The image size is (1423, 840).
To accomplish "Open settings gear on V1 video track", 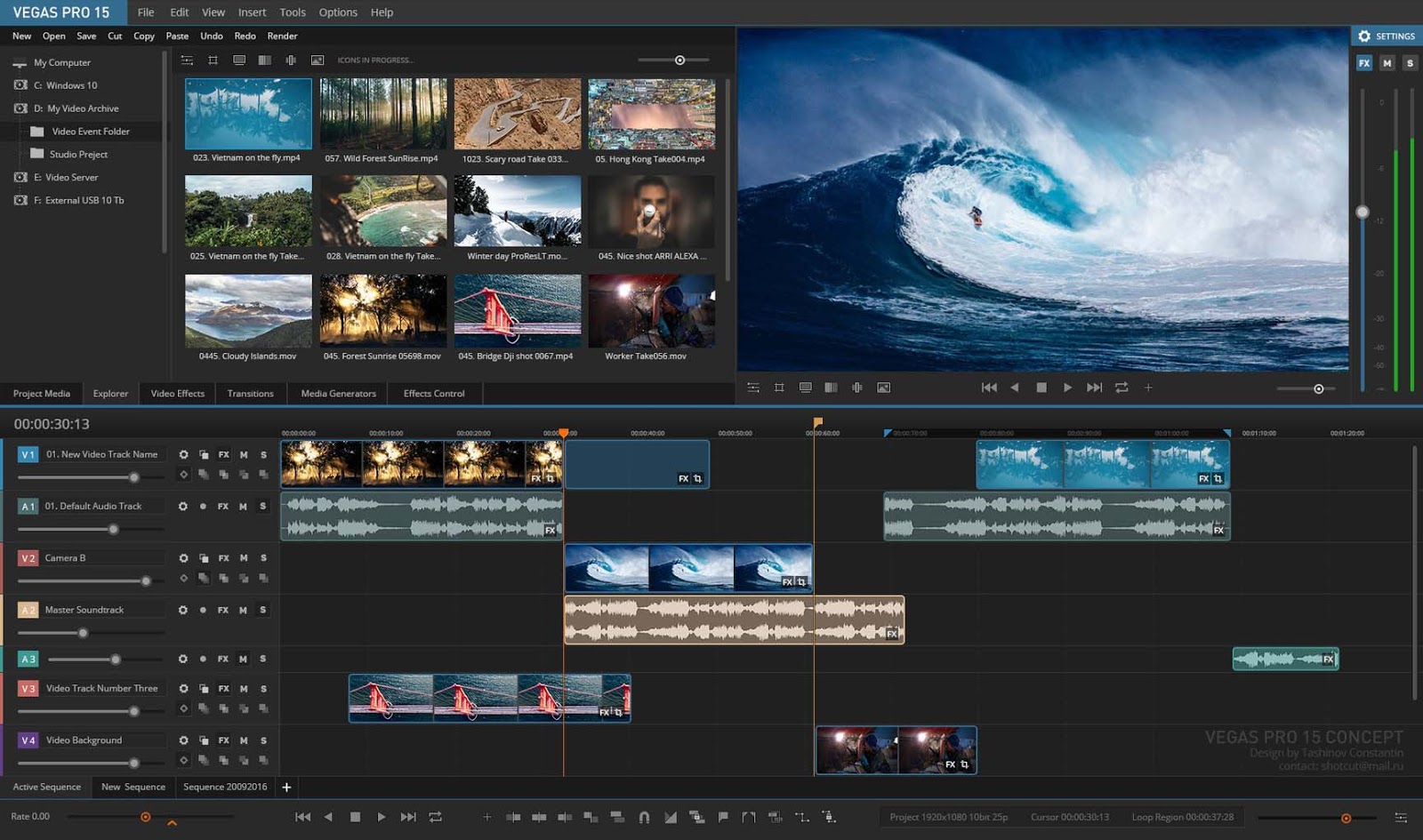I will (183, 454).
